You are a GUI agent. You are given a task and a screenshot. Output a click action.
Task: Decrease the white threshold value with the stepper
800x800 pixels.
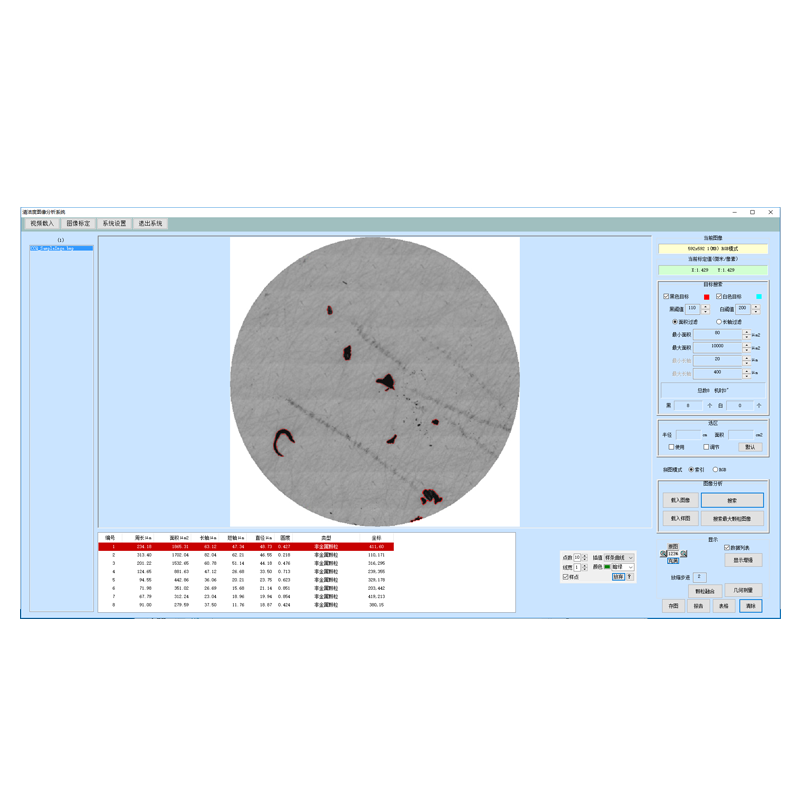[756, 312]
